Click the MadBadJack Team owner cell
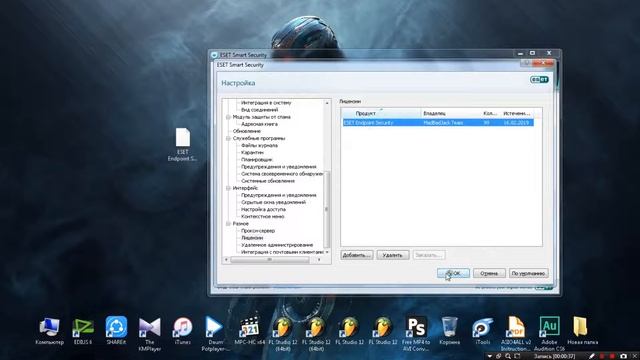640x360 pixels. pyautogui.click(x=443, y=123)
